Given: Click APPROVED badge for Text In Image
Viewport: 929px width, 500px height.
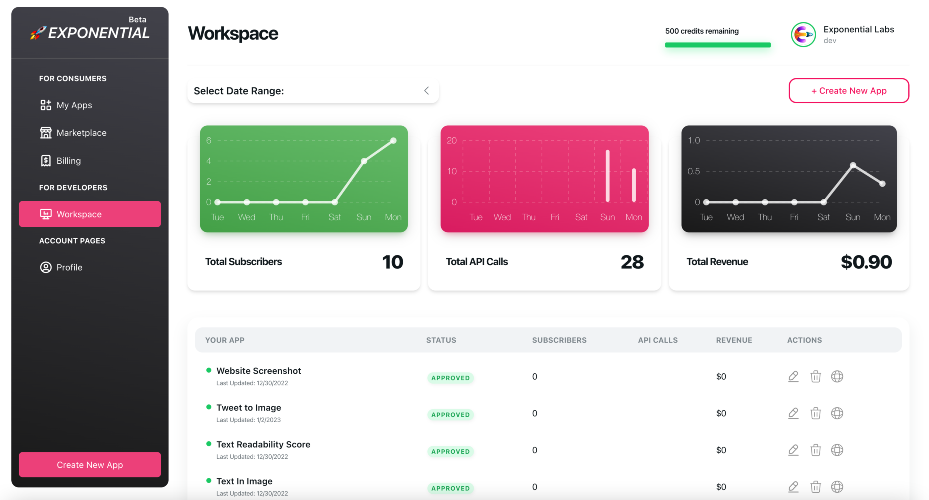Looking at the screenshot, I should (450, 488).
